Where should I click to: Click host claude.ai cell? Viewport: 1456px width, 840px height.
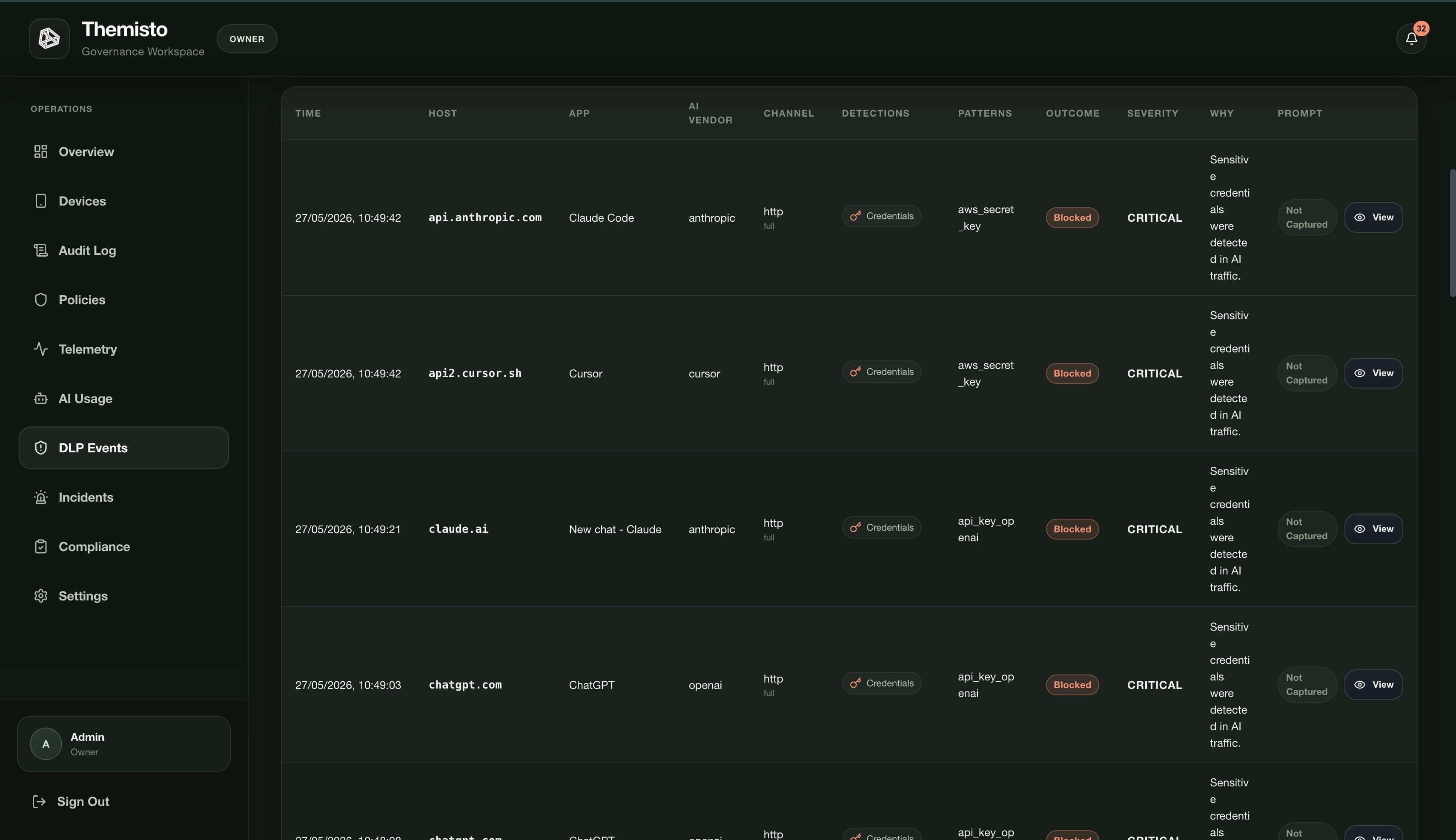(458, 529)
